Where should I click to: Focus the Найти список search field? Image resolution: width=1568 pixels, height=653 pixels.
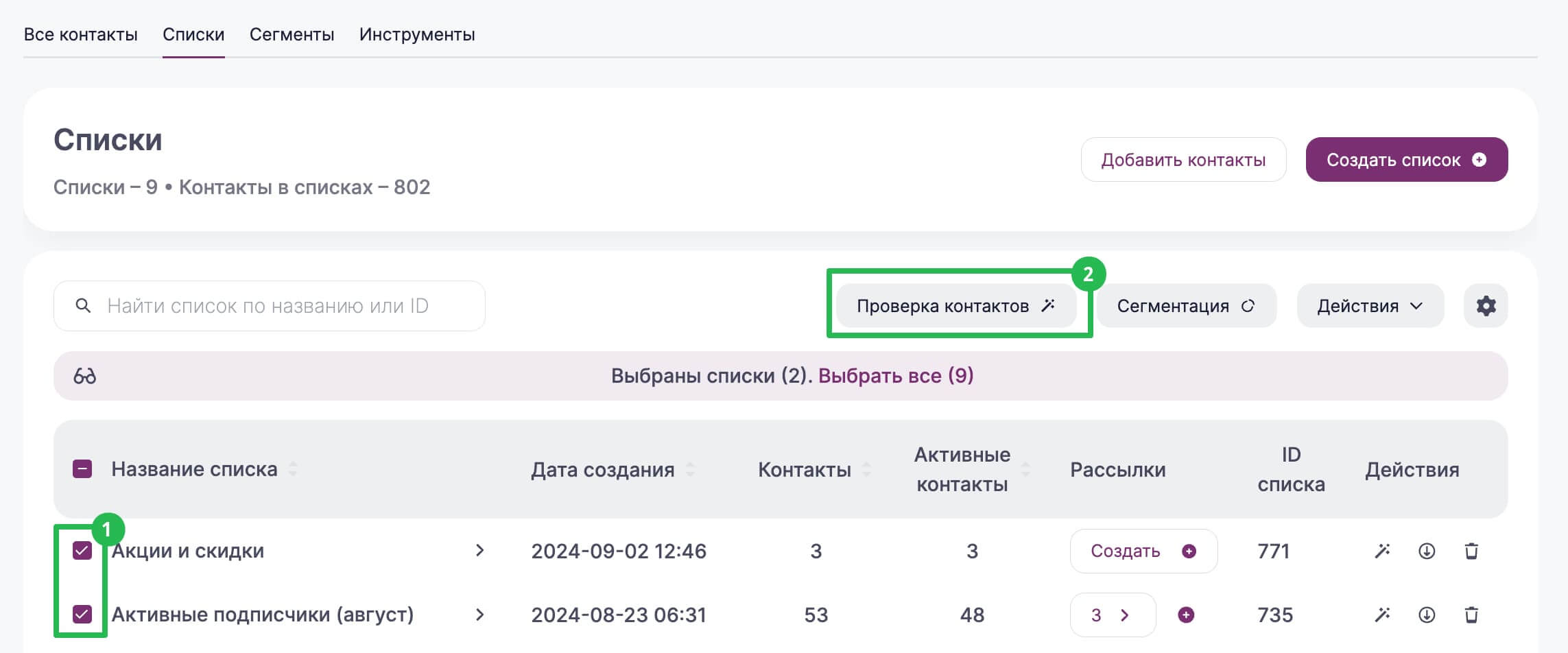[269, 306]
